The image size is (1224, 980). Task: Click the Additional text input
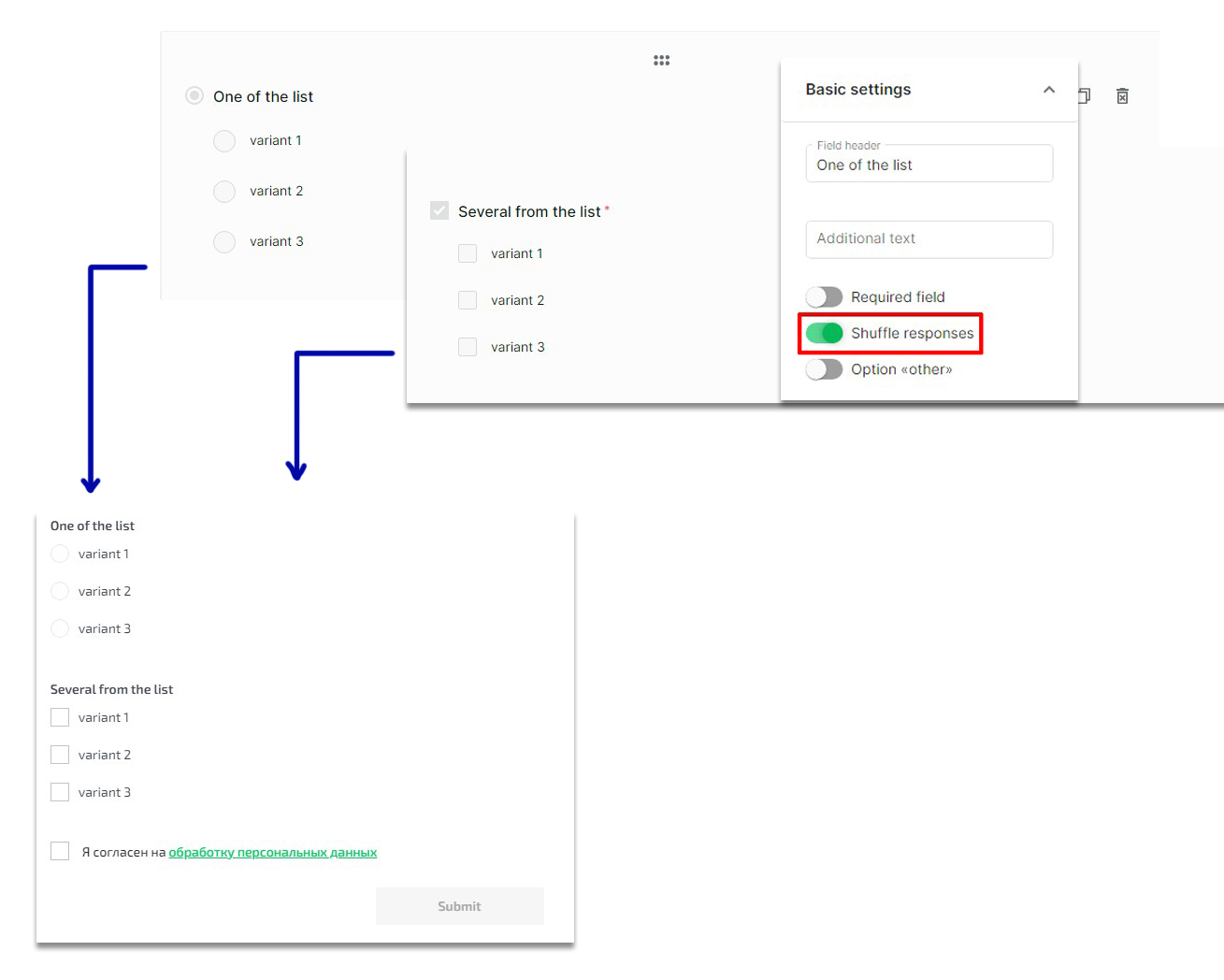(x=929, y=239)
